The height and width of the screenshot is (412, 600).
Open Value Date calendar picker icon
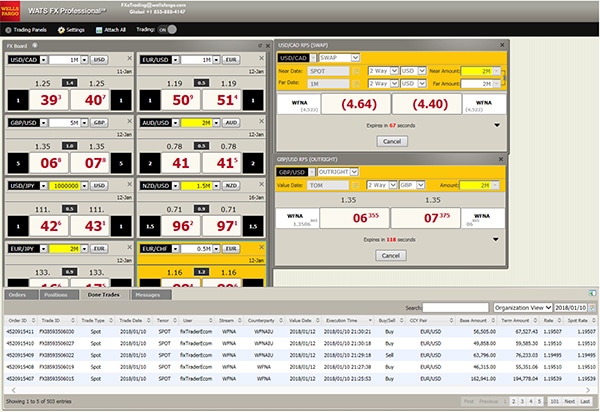(x=355, y=186)
